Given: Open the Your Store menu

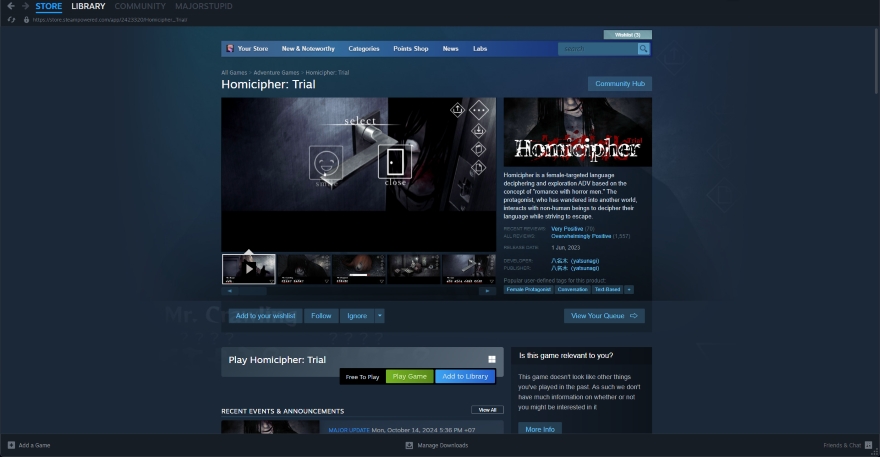Looking at the screenshot, I should (253, 49).
